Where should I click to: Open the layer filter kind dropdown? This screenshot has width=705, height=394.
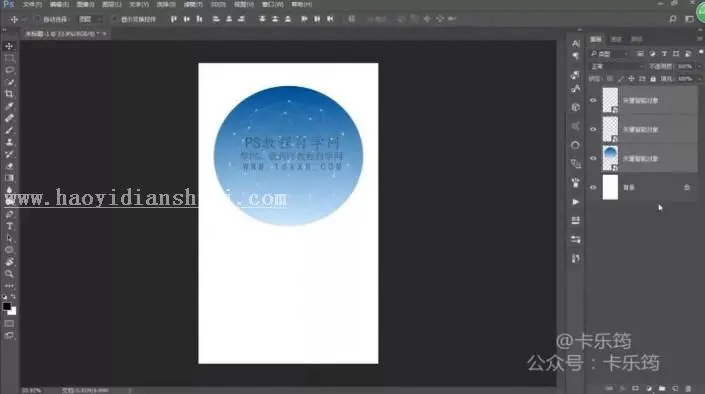(609, 54)
